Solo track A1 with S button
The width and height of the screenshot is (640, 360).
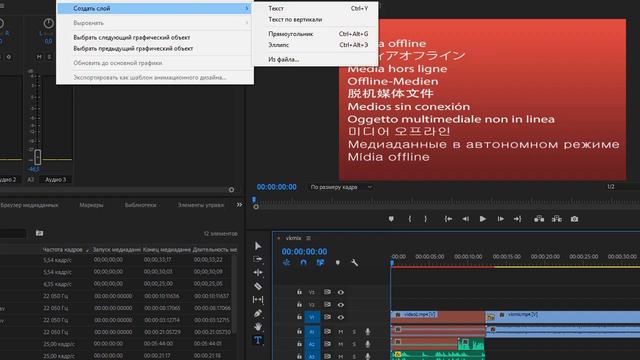(354, 332)
